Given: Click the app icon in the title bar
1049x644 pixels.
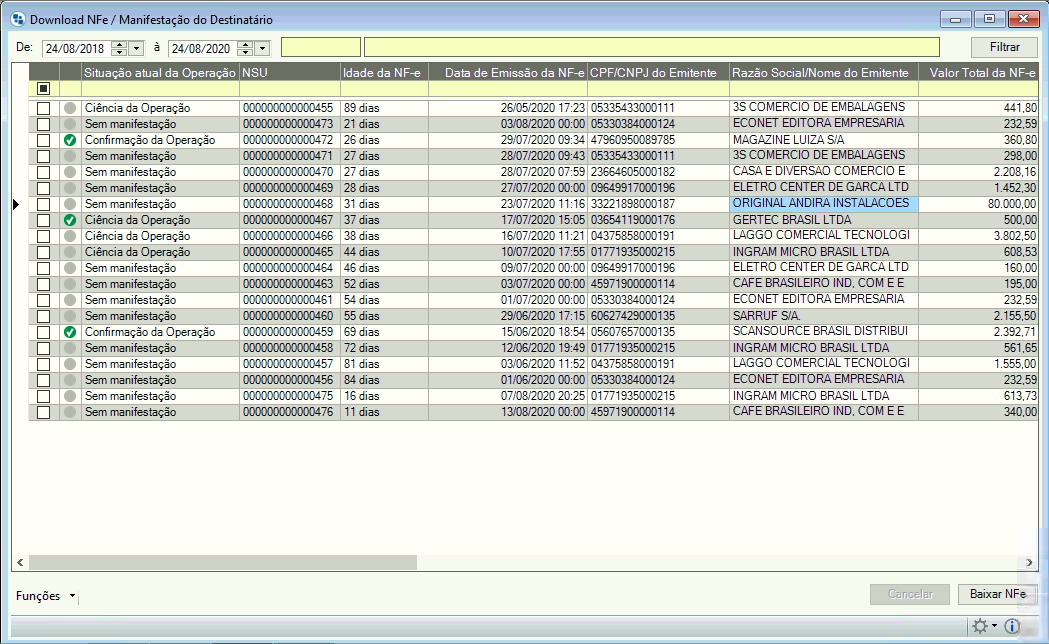Looking at the screenshot, I should point(16,19).
